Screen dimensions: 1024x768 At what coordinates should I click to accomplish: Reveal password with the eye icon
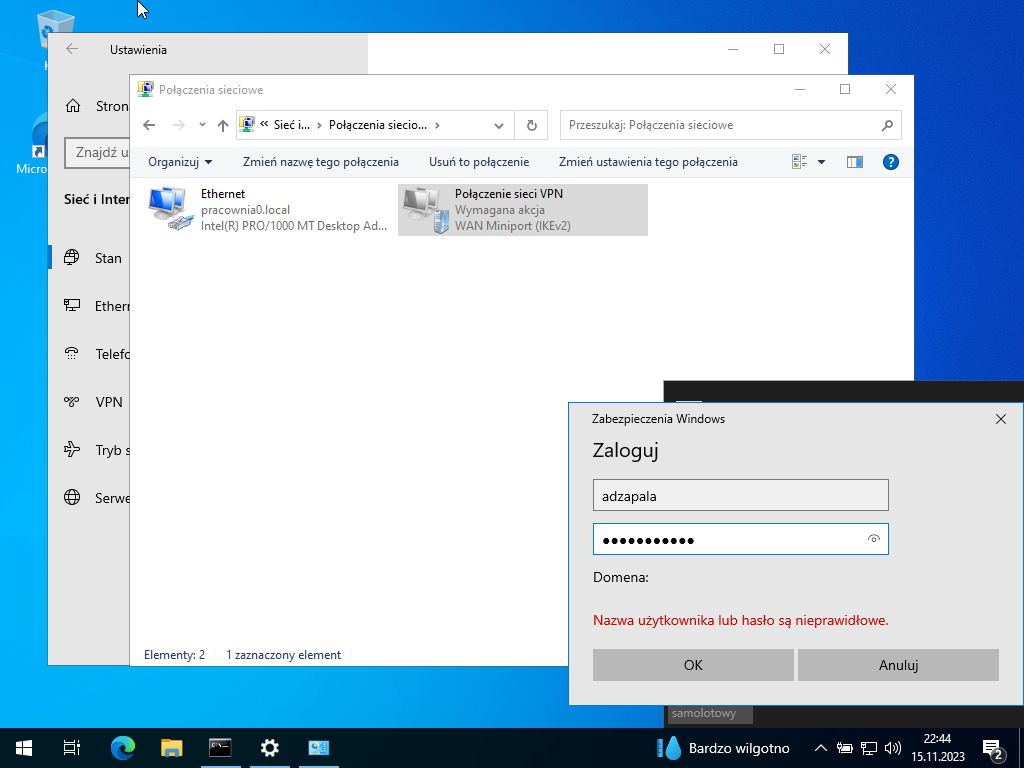[x=874, y=539]
